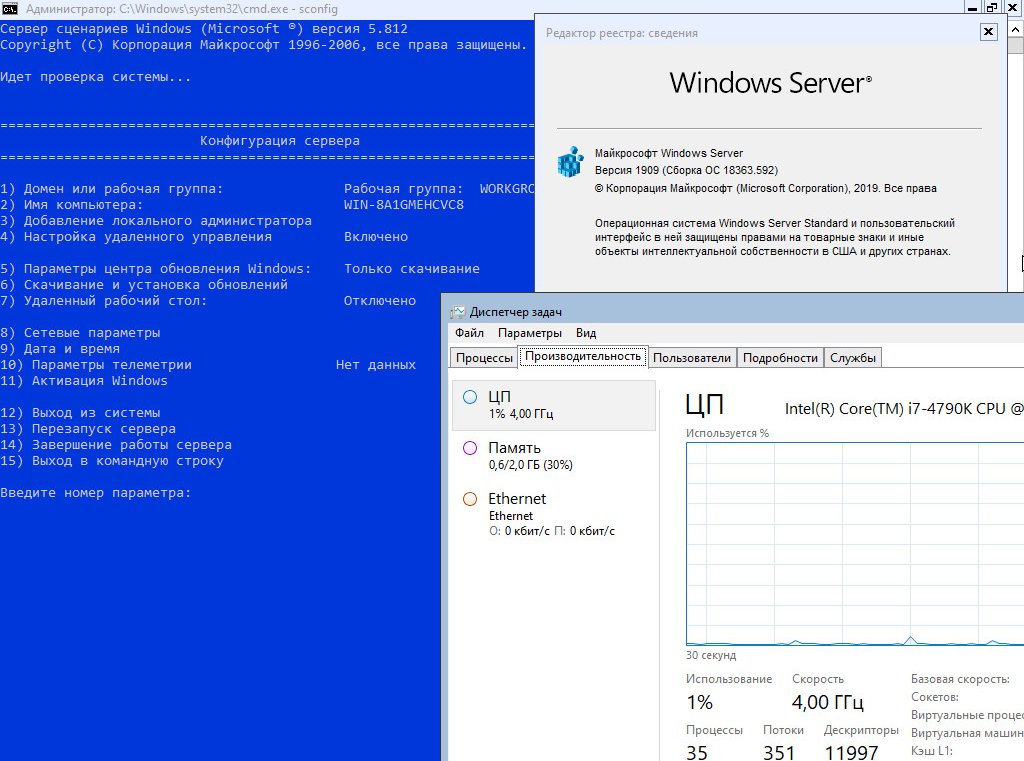1024x761 pixels.
Task: Close the Редактор реестра: сведения dialog
Action: click(x=989, y=31)
